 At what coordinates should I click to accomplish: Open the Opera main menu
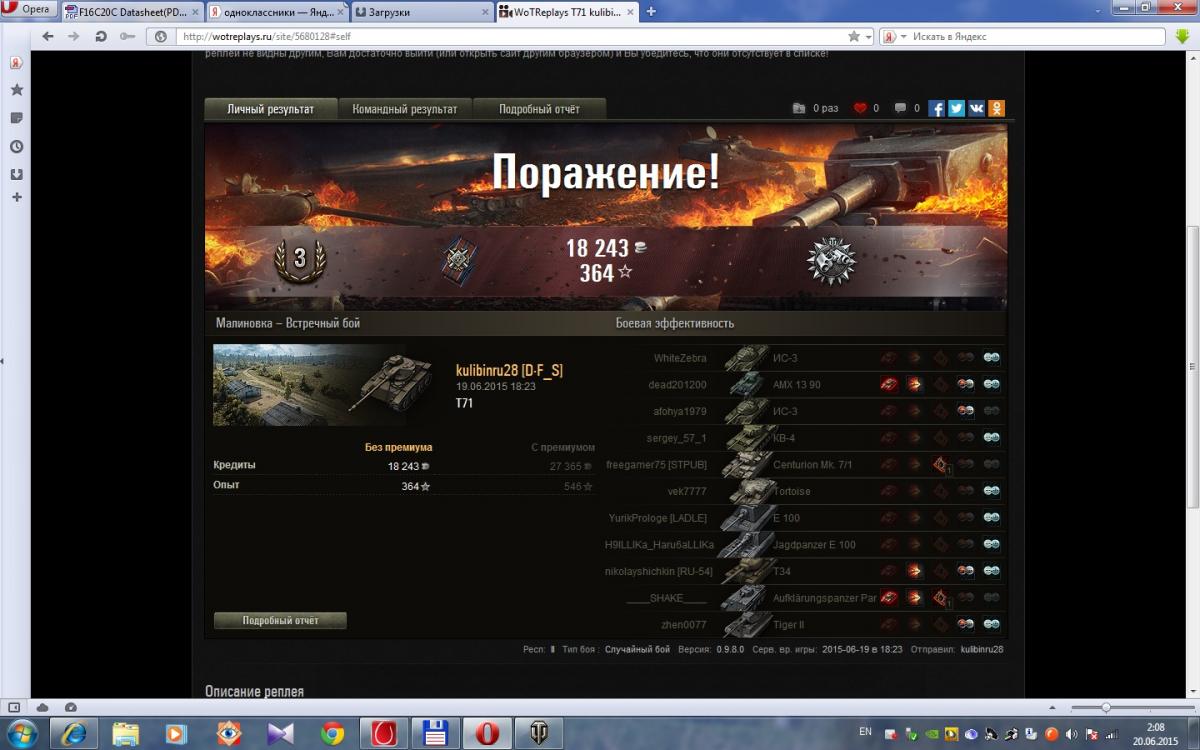tap(28, 9)
